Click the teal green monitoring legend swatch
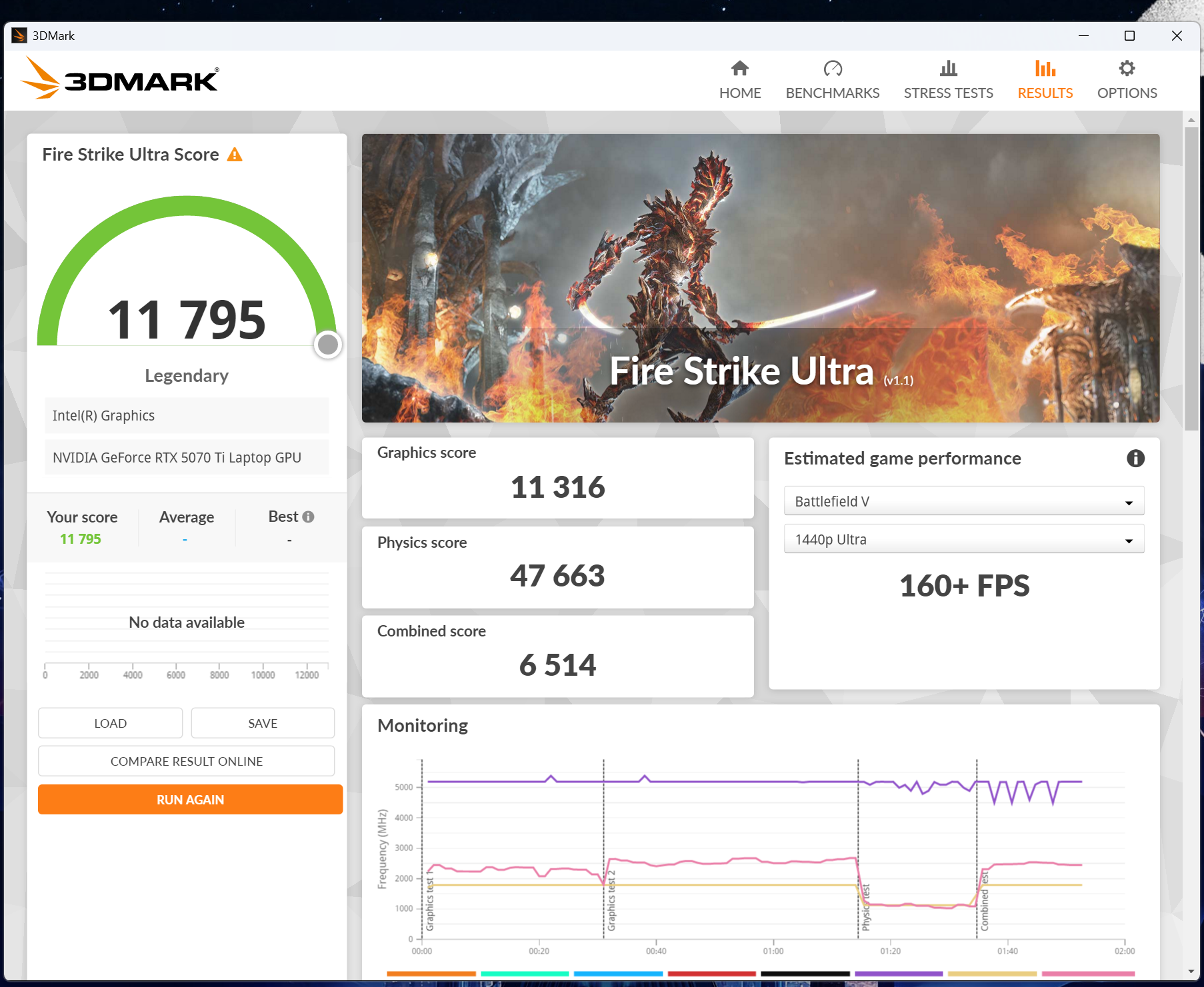This screenshot has height=987, width=1204. click(525, 974)
